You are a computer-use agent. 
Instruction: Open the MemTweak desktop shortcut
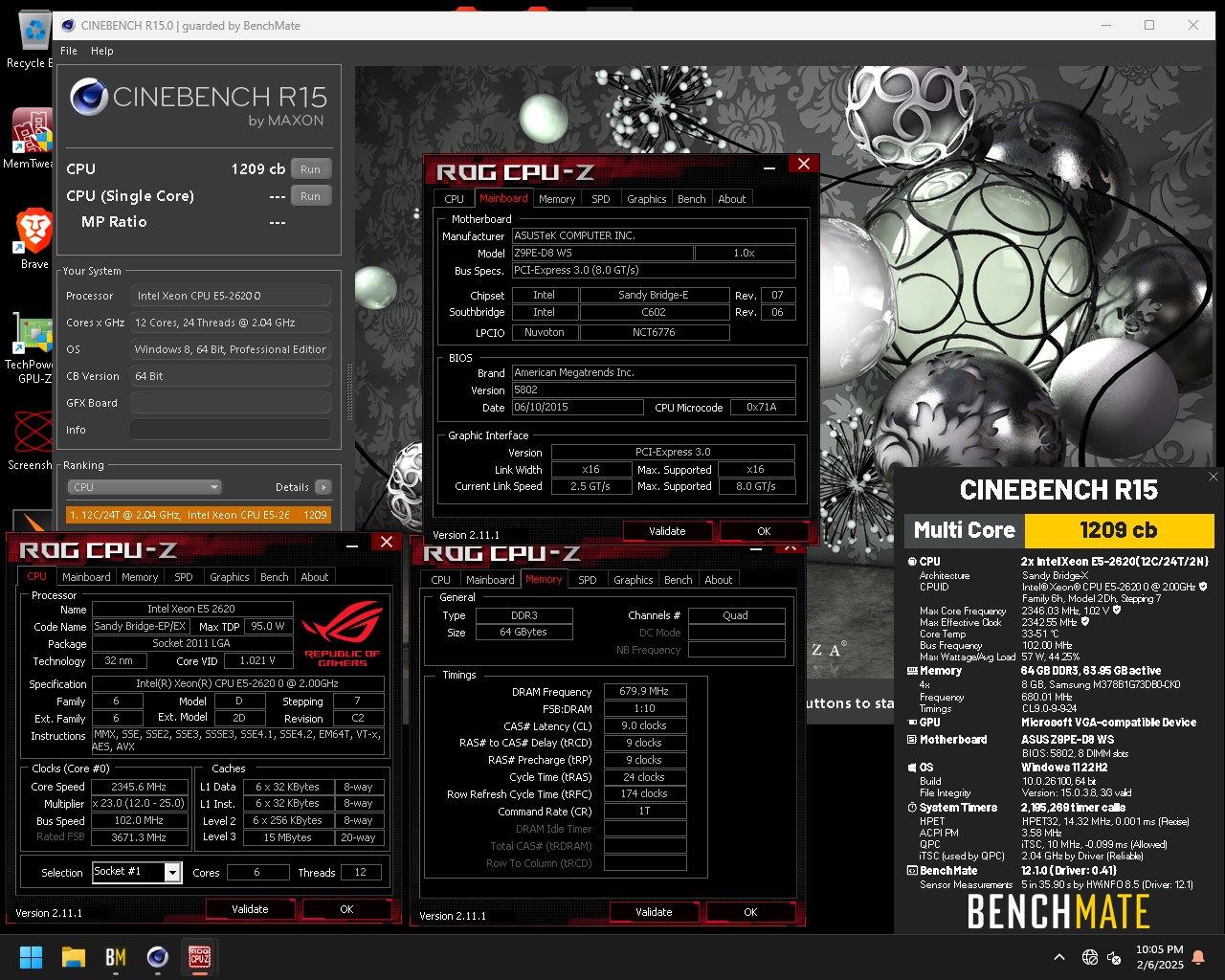click(31, 138)
